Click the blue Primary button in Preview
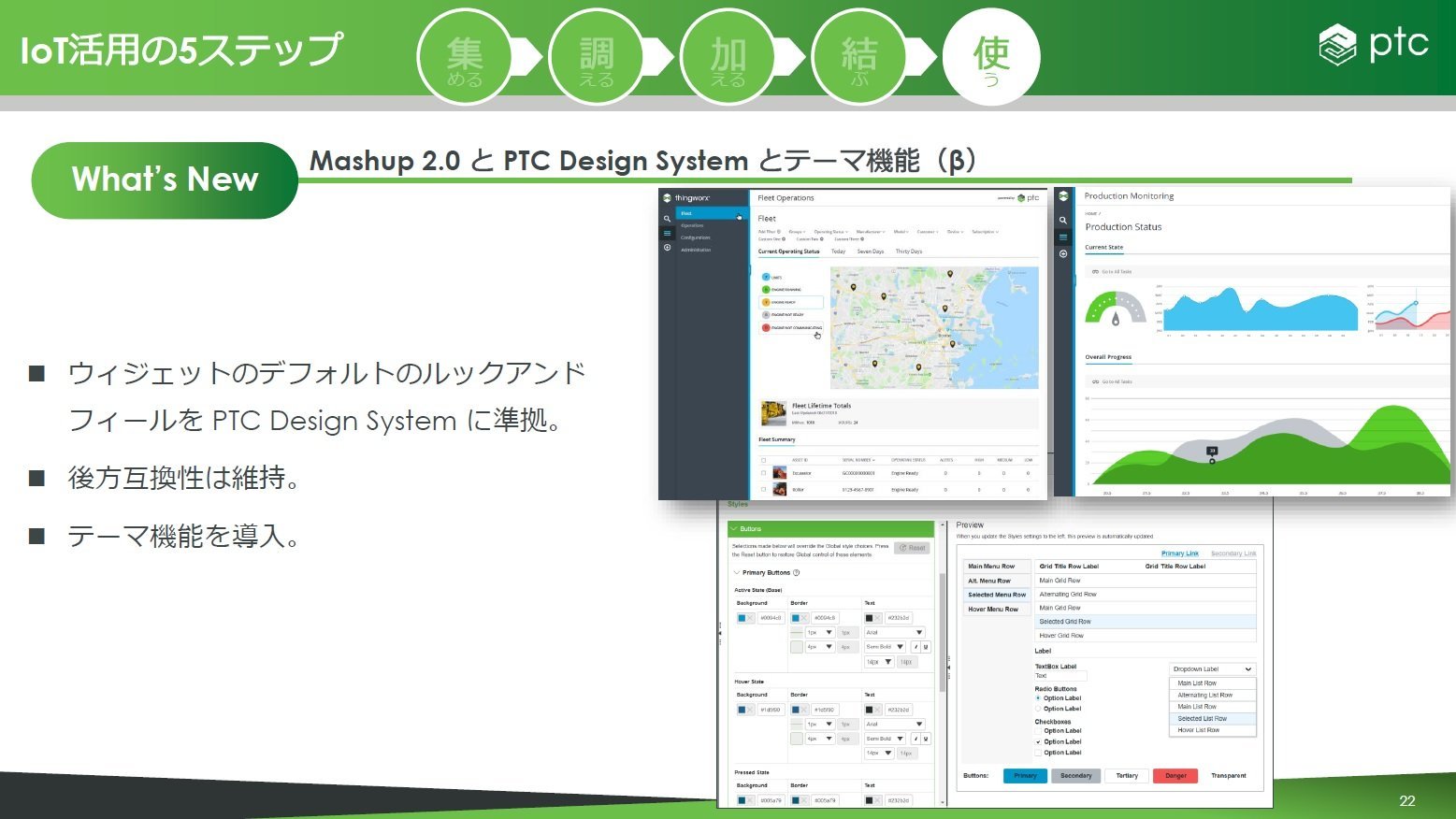The height and width of the screenshot is (819, 1456). [1025, 776]
